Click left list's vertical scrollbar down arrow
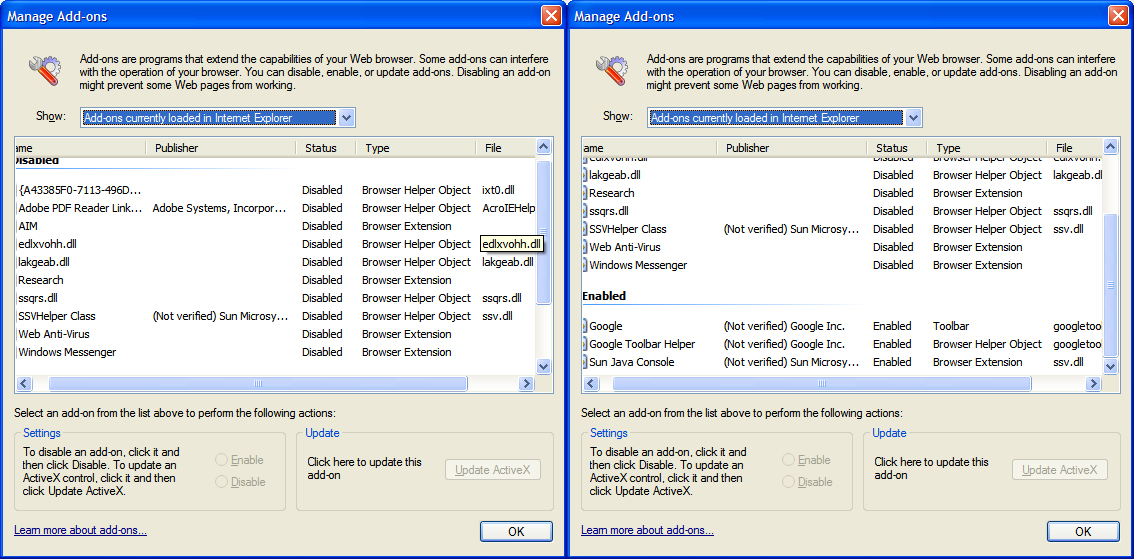The image size is (1134, 559). click(544, 367)
